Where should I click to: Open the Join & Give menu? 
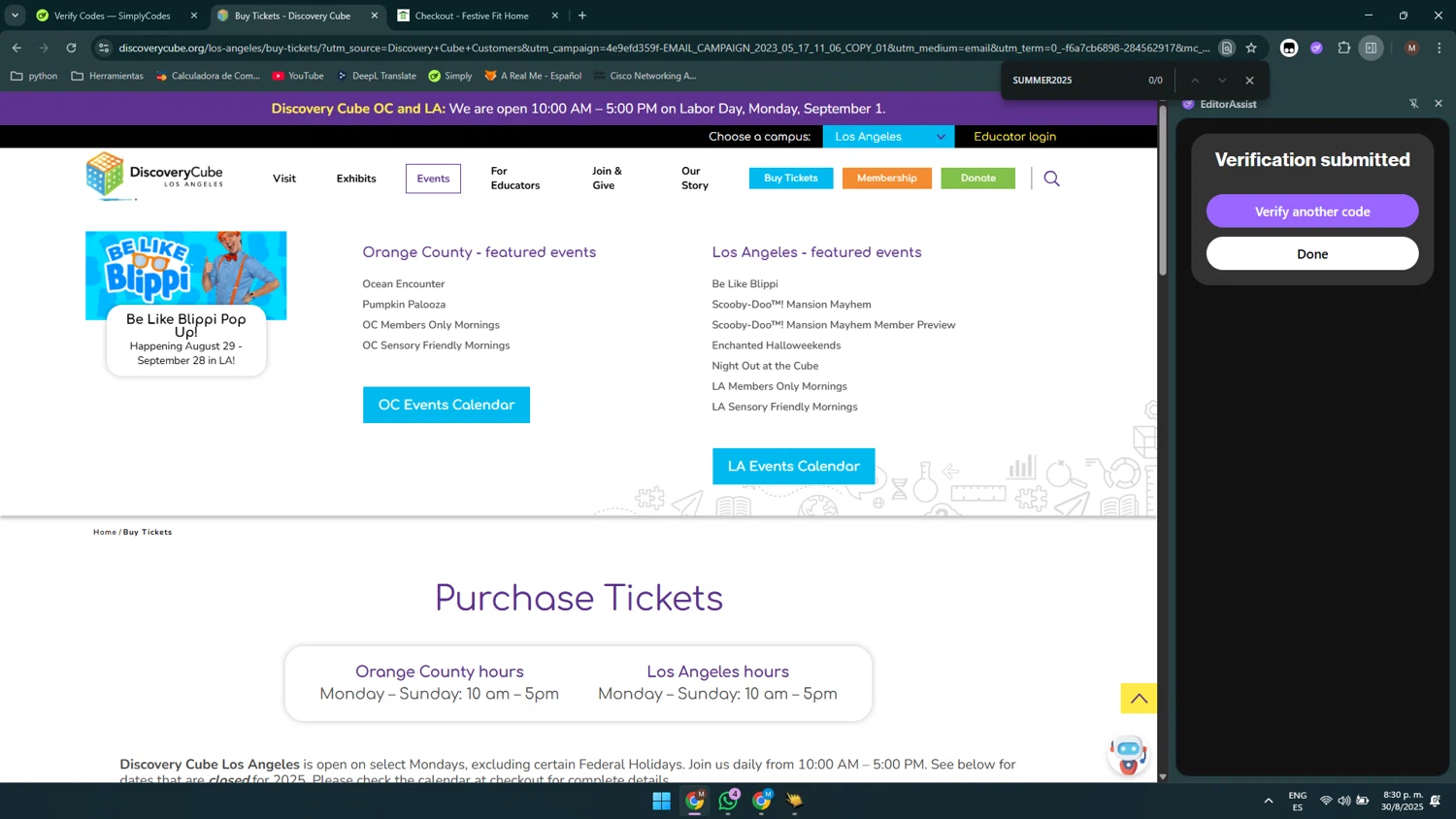coord(607,179)
